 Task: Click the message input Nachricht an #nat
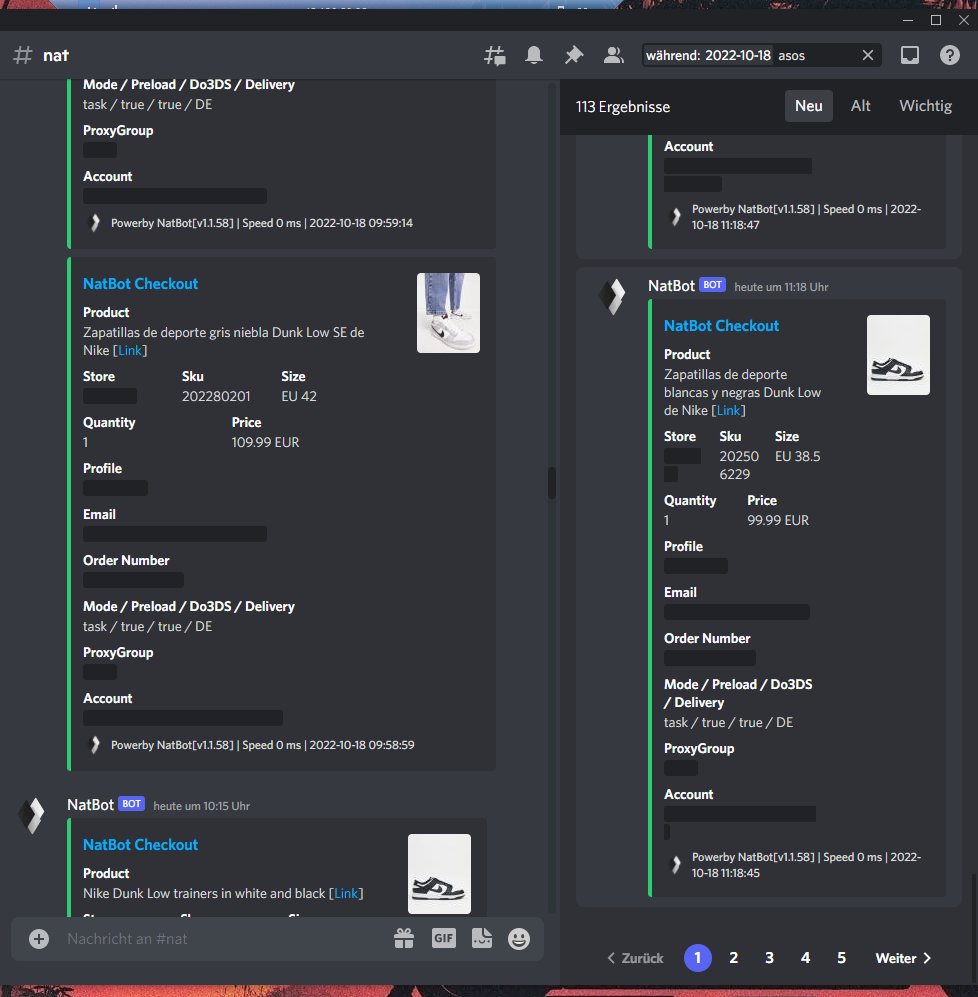(223, 939)
